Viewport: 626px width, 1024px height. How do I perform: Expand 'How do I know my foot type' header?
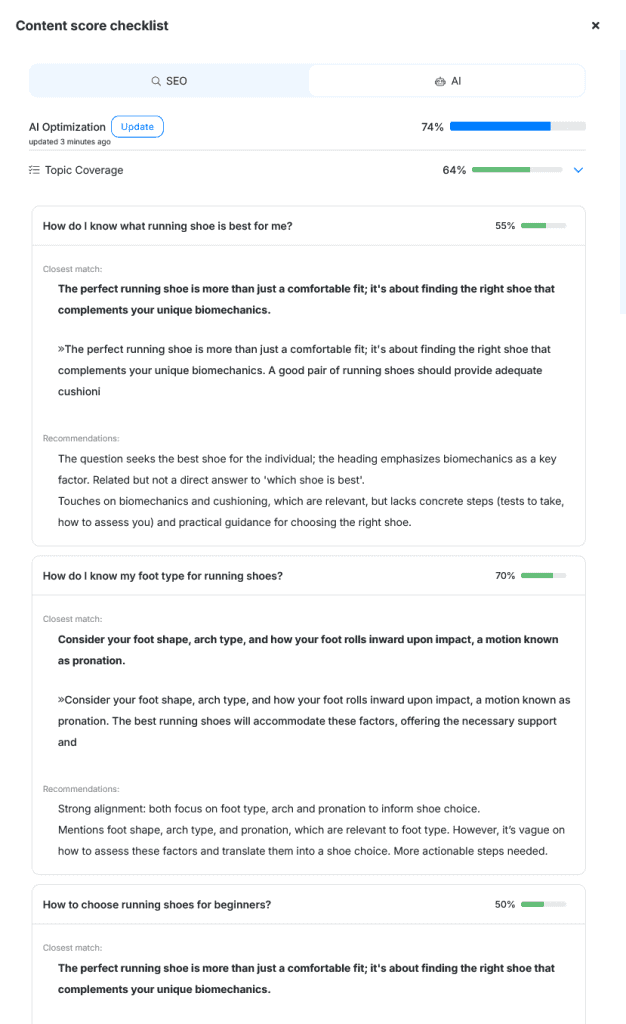point(163,576)
